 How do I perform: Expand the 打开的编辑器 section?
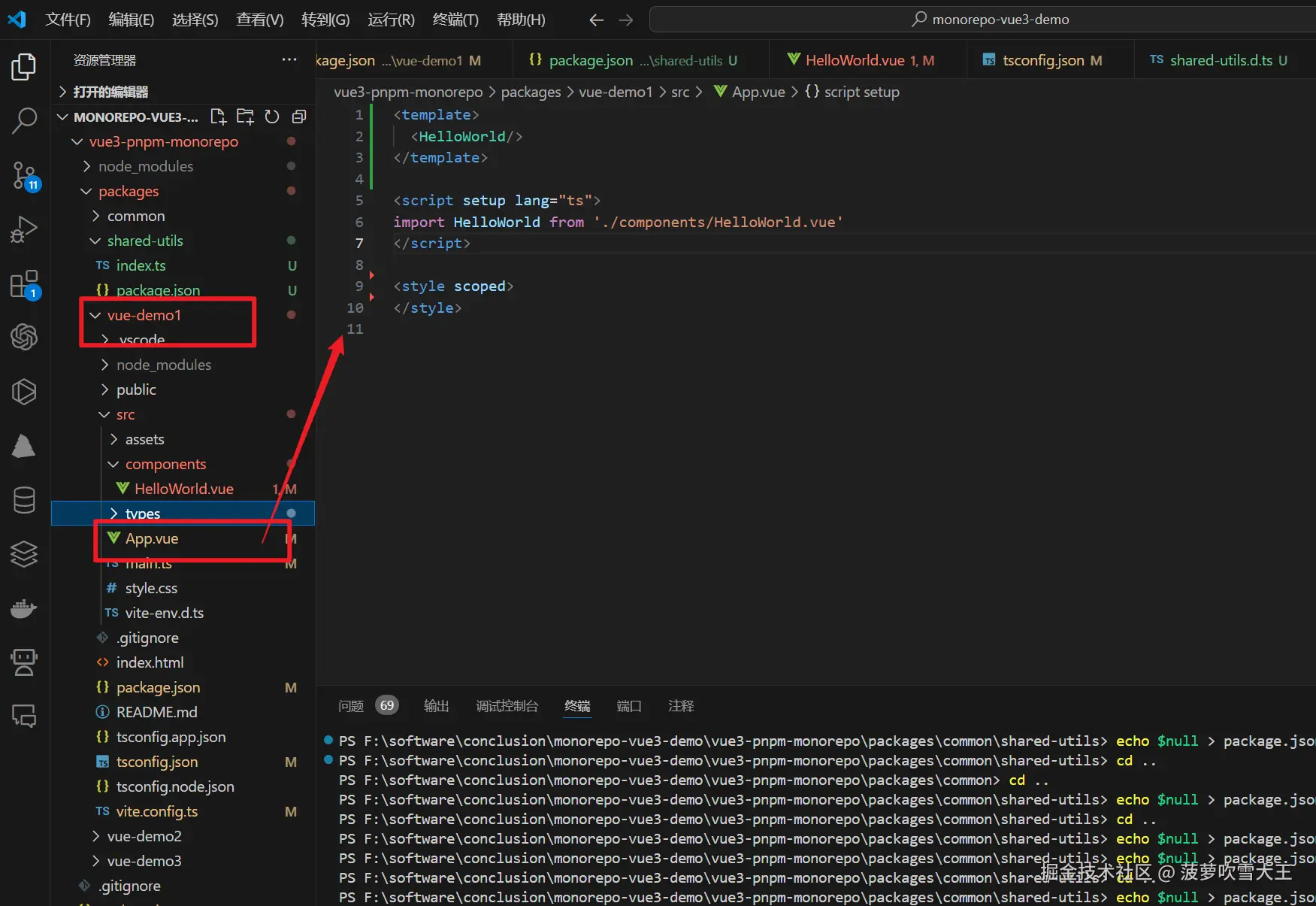[x=110, y=92]
